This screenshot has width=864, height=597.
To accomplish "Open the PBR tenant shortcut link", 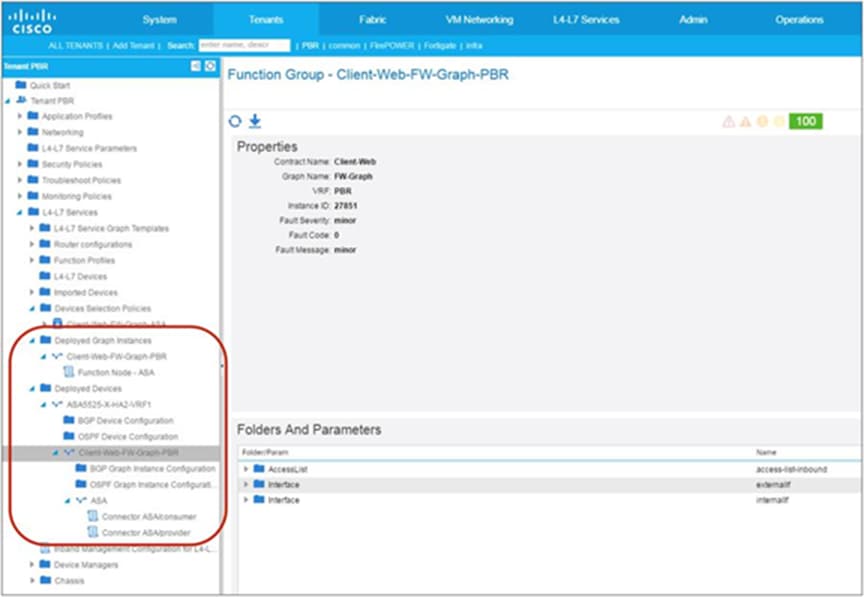I will pyautogui.click(x=310, y=46).
